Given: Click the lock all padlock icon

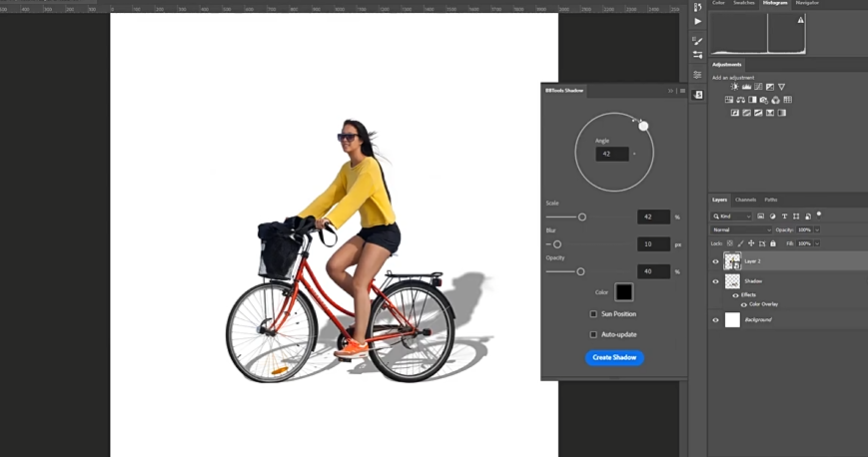Looking at the screenshot, I should [771, 243].
